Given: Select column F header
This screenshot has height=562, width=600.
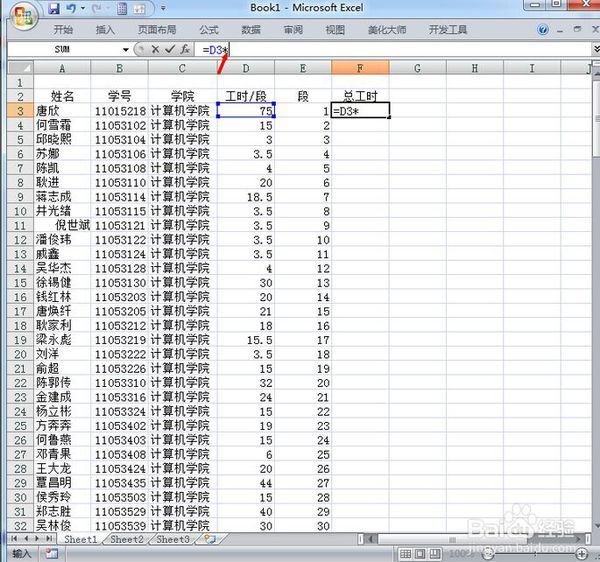Looking at the screenshot, I should 360,68.
